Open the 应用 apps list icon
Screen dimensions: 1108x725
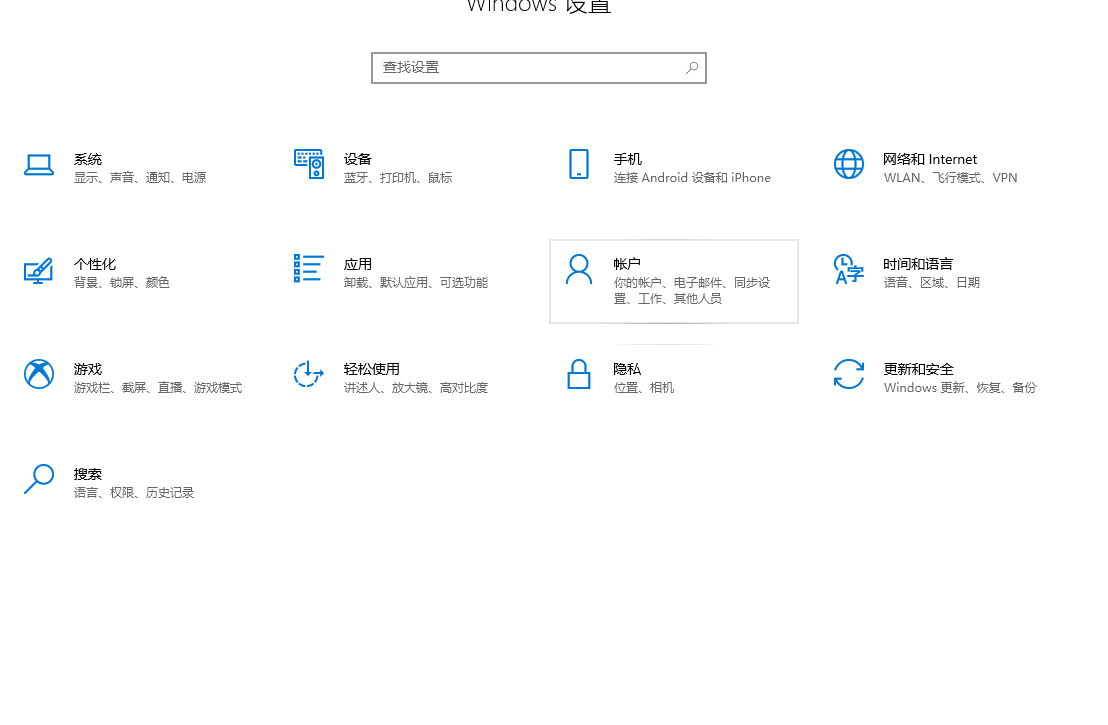[308, 270]
